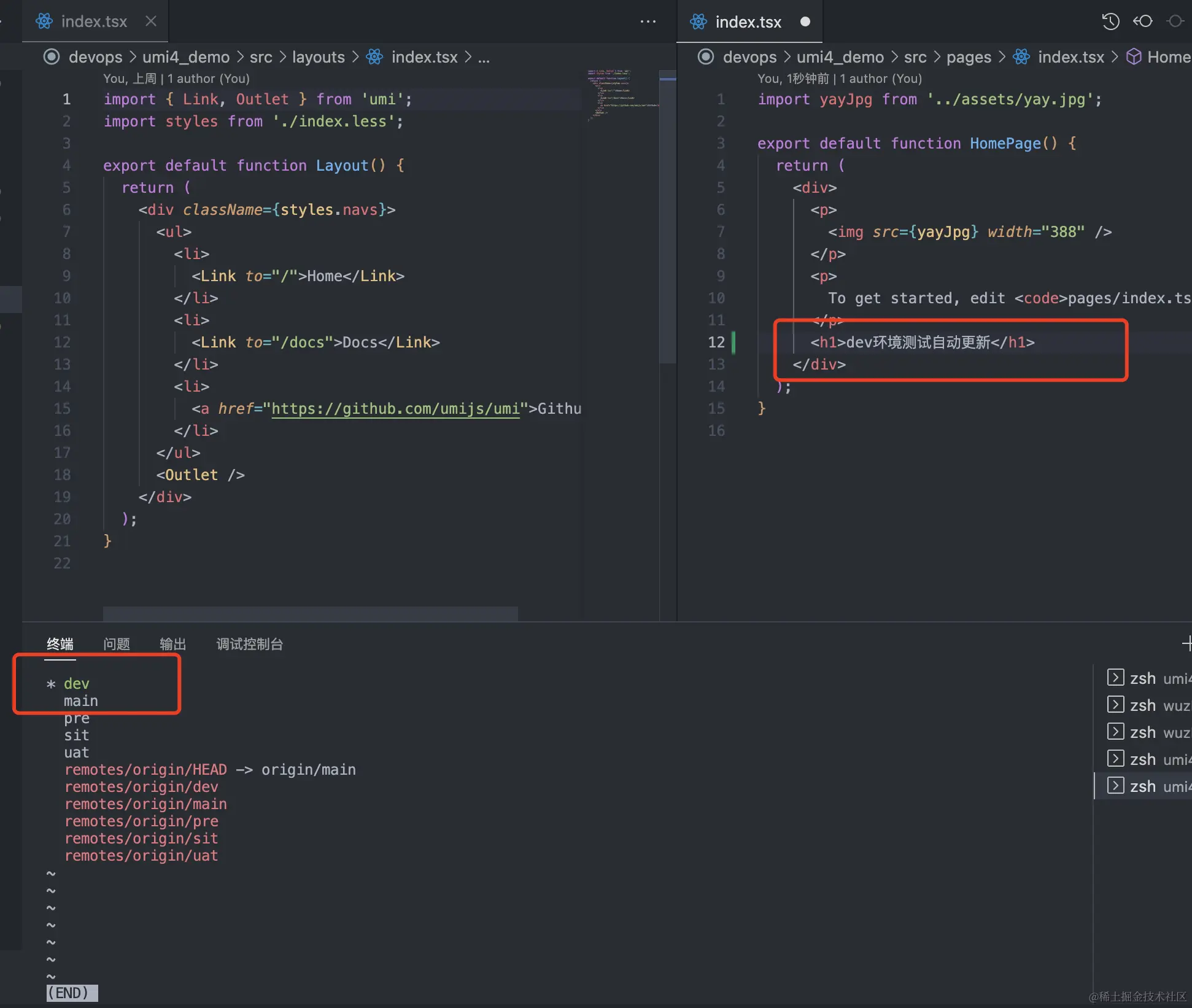The width and height of the screenshot is (1192, 1008).
Task: Close the left index.tsx editor tab
Action: (x=151, y=21)
